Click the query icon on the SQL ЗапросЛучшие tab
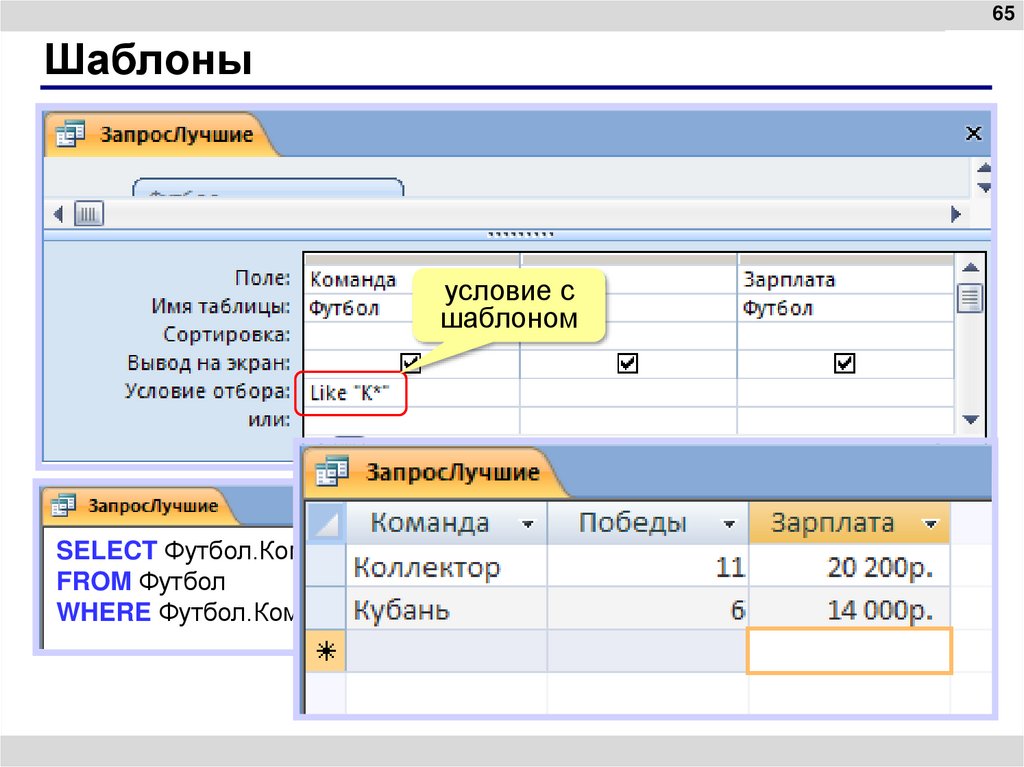 pyautogui.click(x=63, y=506)
